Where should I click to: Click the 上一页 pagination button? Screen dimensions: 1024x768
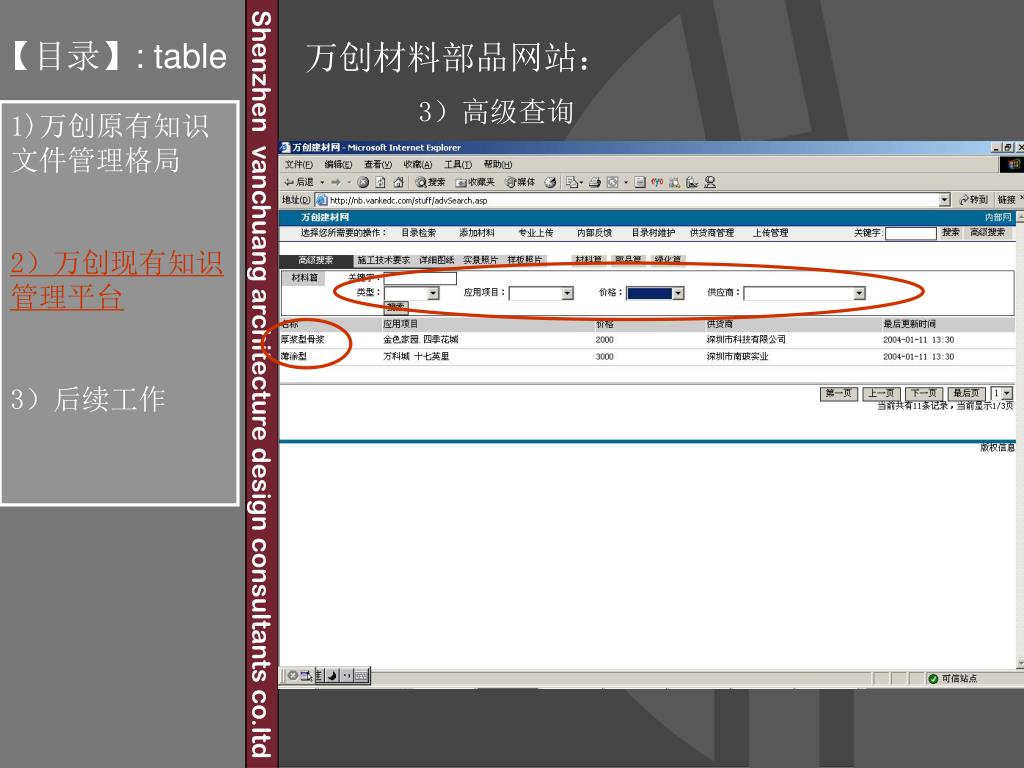(x=881, y=393)
